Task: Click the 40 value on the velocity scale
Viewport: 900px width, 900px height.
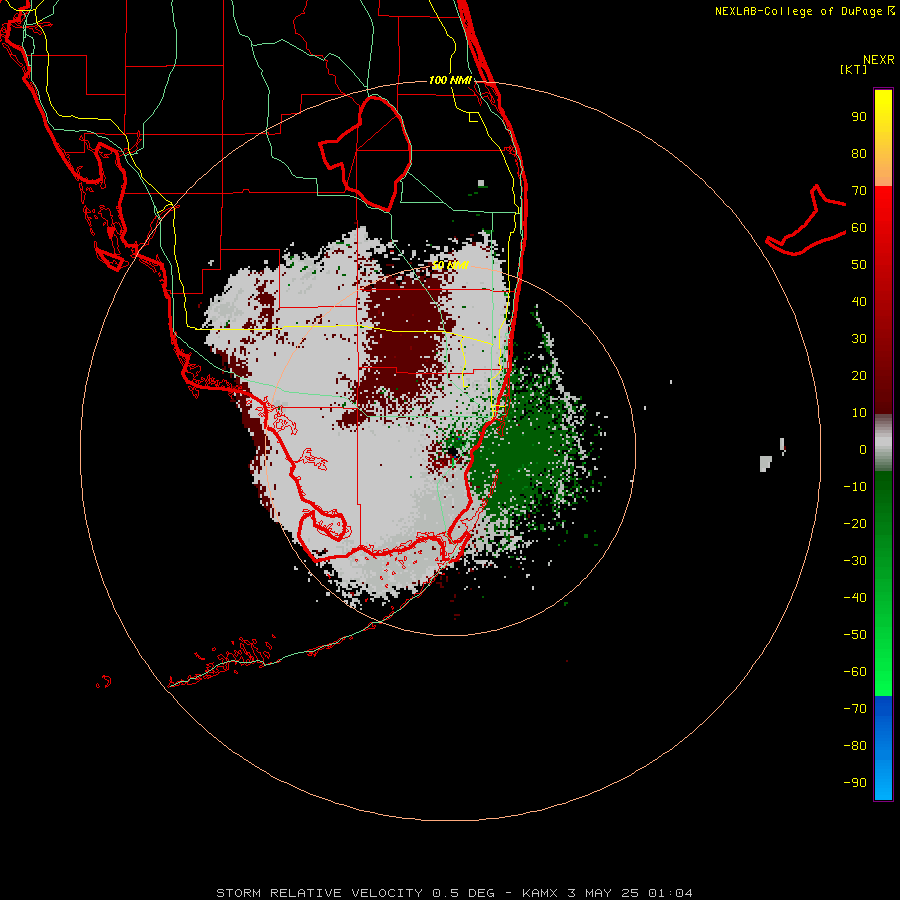Action: point(859,301)
